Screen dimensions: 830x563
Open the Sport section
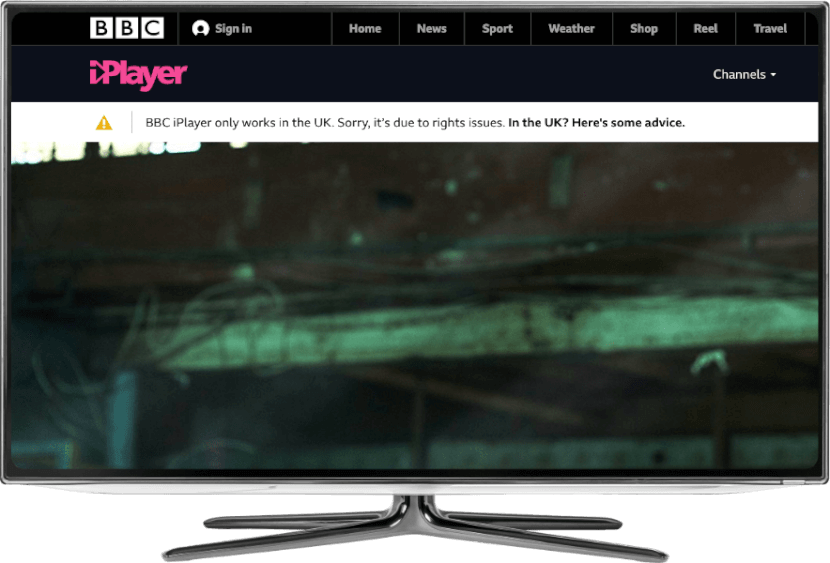(x=497, y=29)
